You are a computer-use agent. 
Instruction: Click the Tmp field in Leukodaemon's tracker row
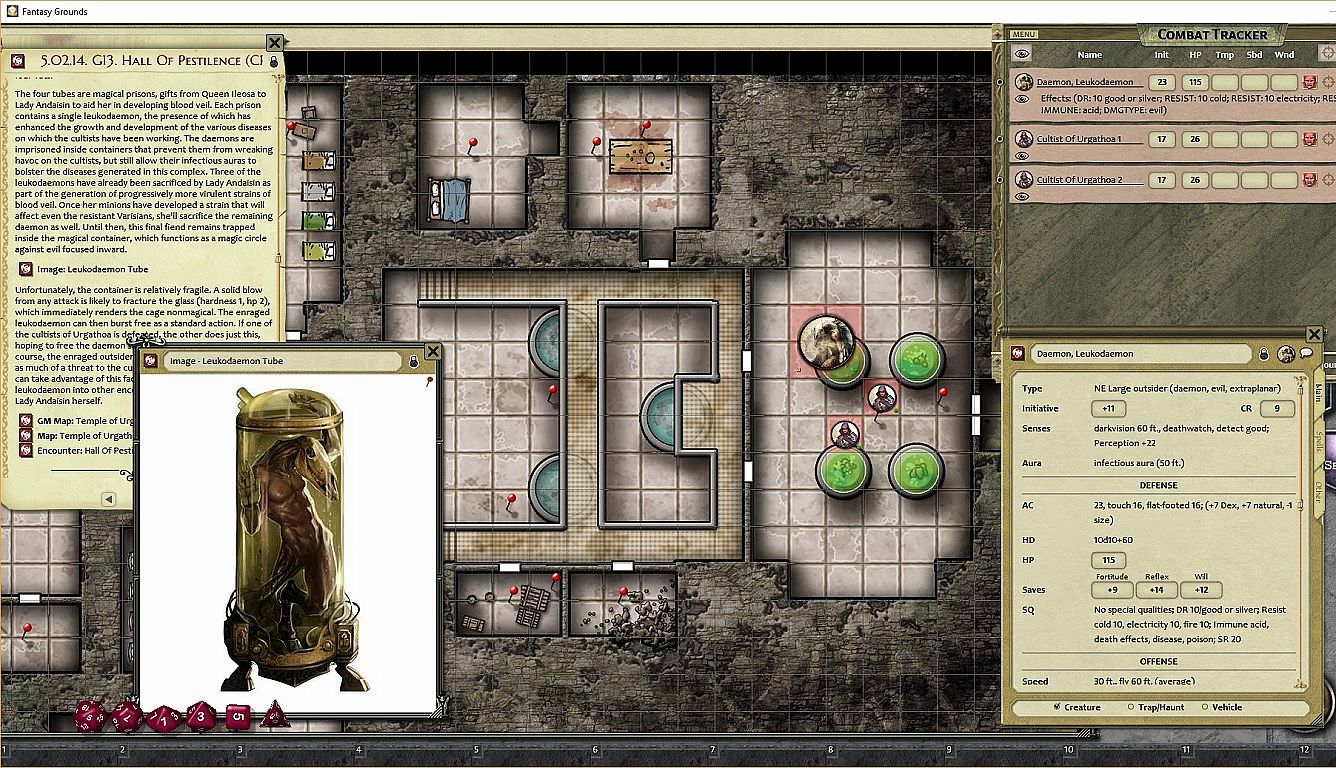click(x=1224, y=82)
